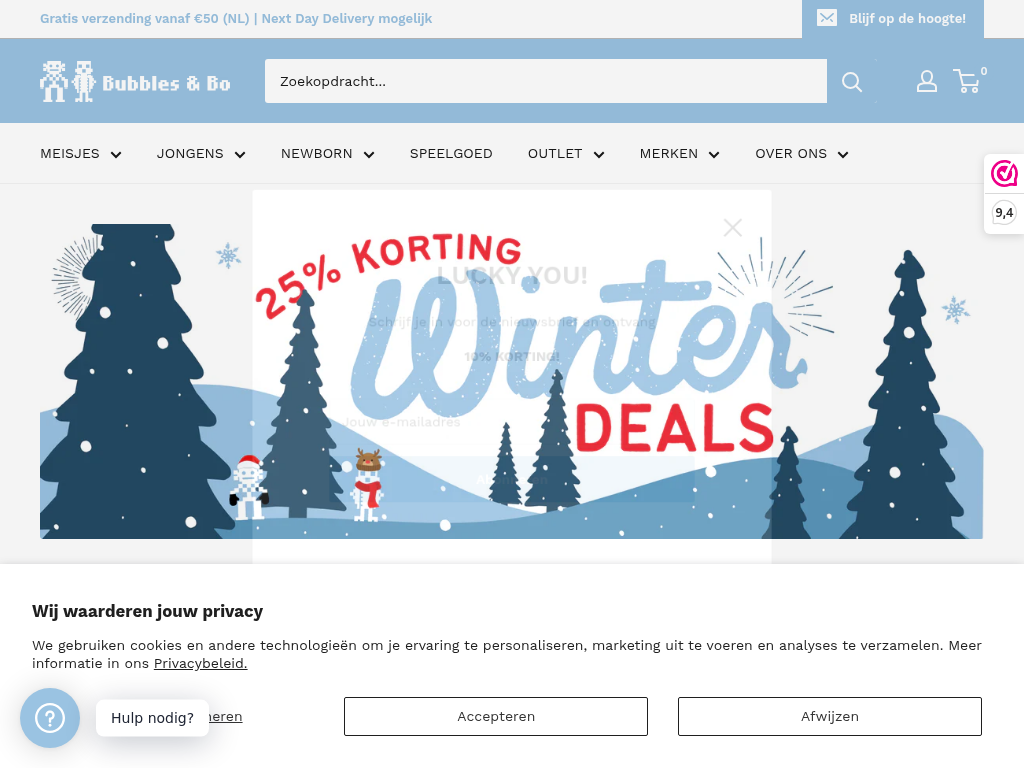Click the envelope newsletter icon
This screenshot has width=1024, height=768.
pyautogui.click(x=827, y=18)
